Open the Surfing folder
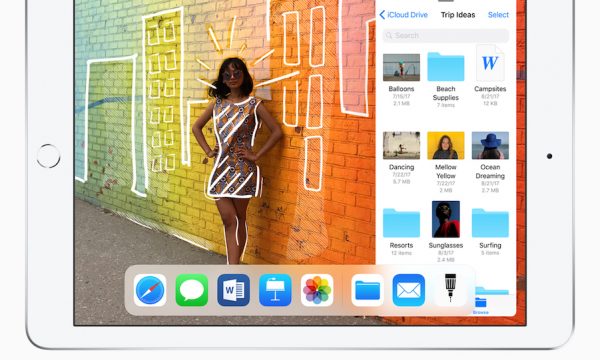The width and height of the screenshot is (600, 360). [x=490, y=223]
